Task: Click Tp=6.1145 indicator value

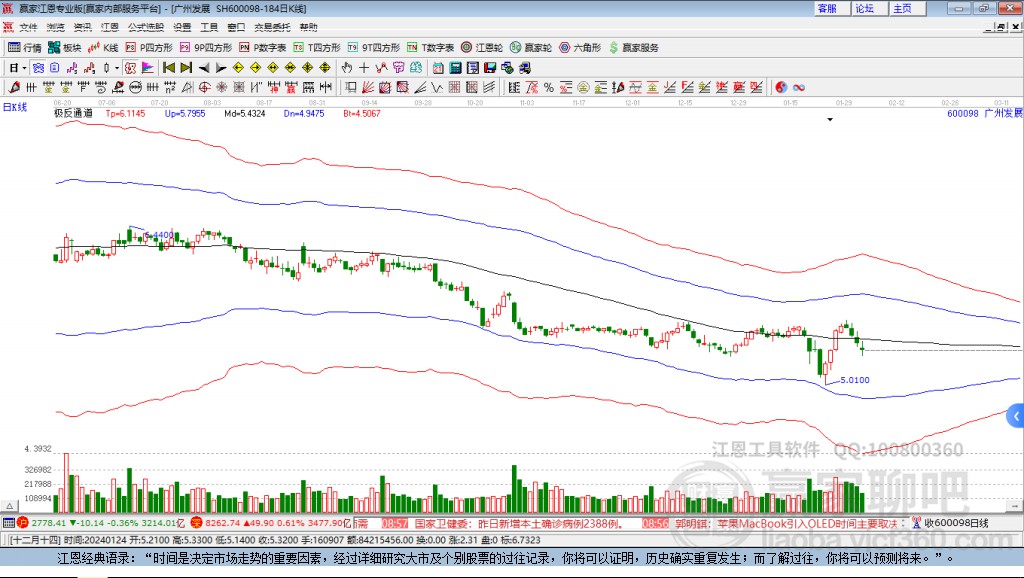Action: [x=125, y=114]
